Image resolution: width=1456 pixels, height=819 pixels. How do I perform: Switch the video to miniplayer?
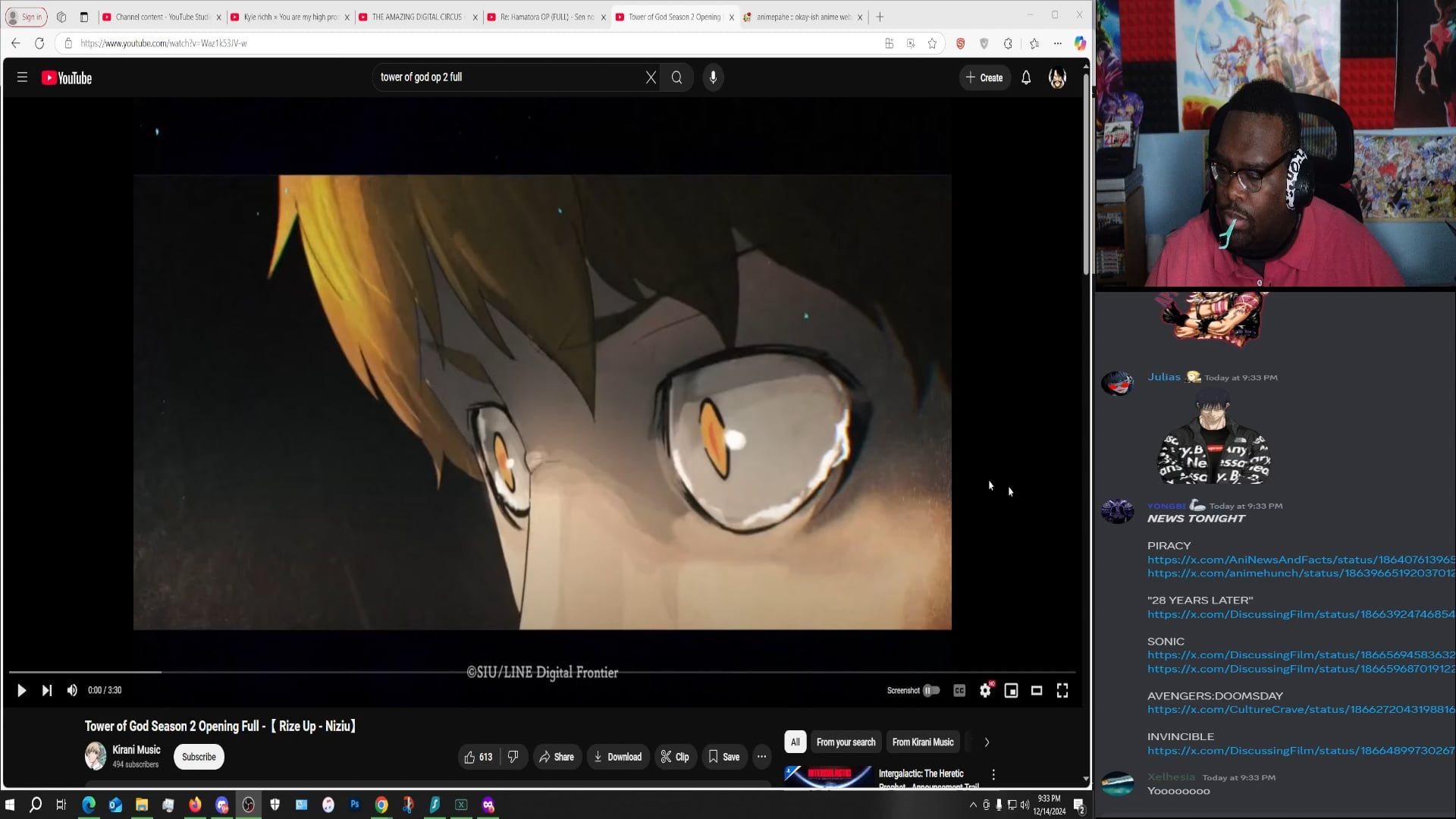coord(1011,690)
